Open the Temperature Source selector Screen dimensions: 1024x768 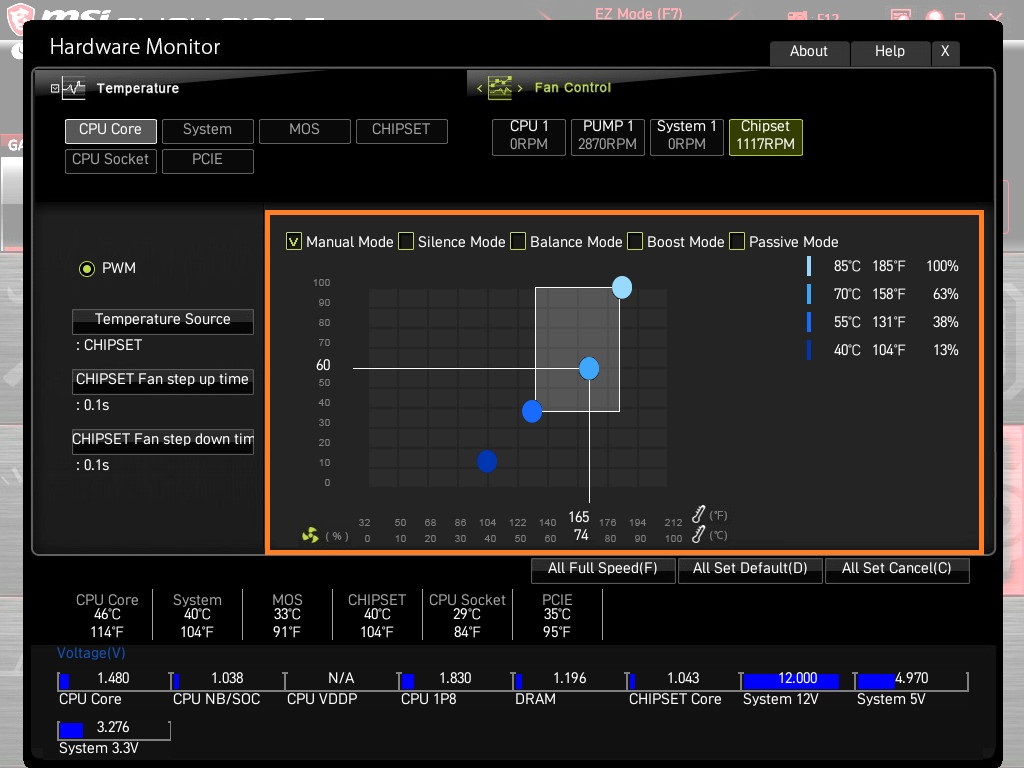[163, 321]
